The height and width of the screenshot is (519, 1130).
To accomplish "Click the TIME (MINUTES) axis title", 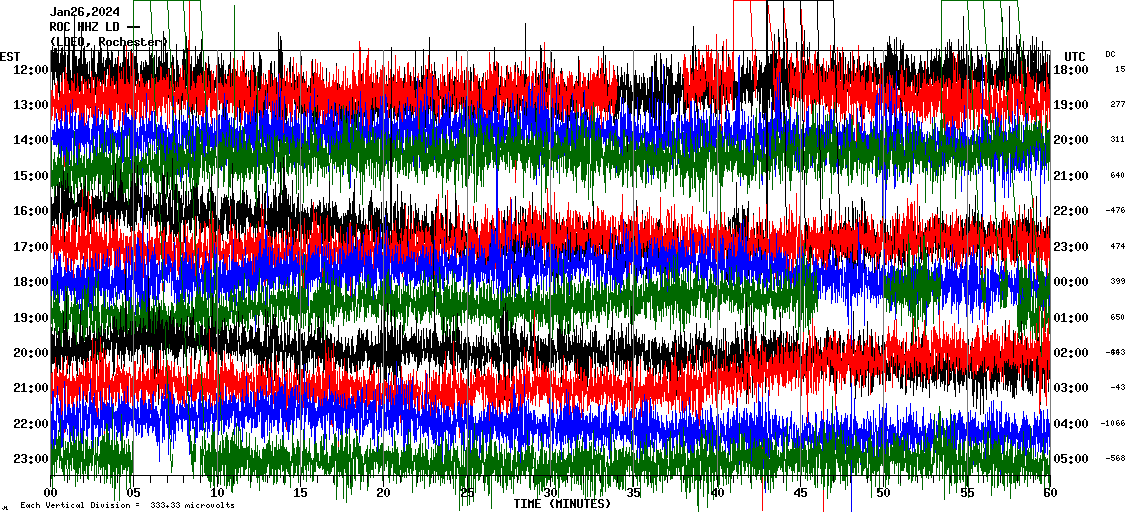I will click(x=562, y=504).
